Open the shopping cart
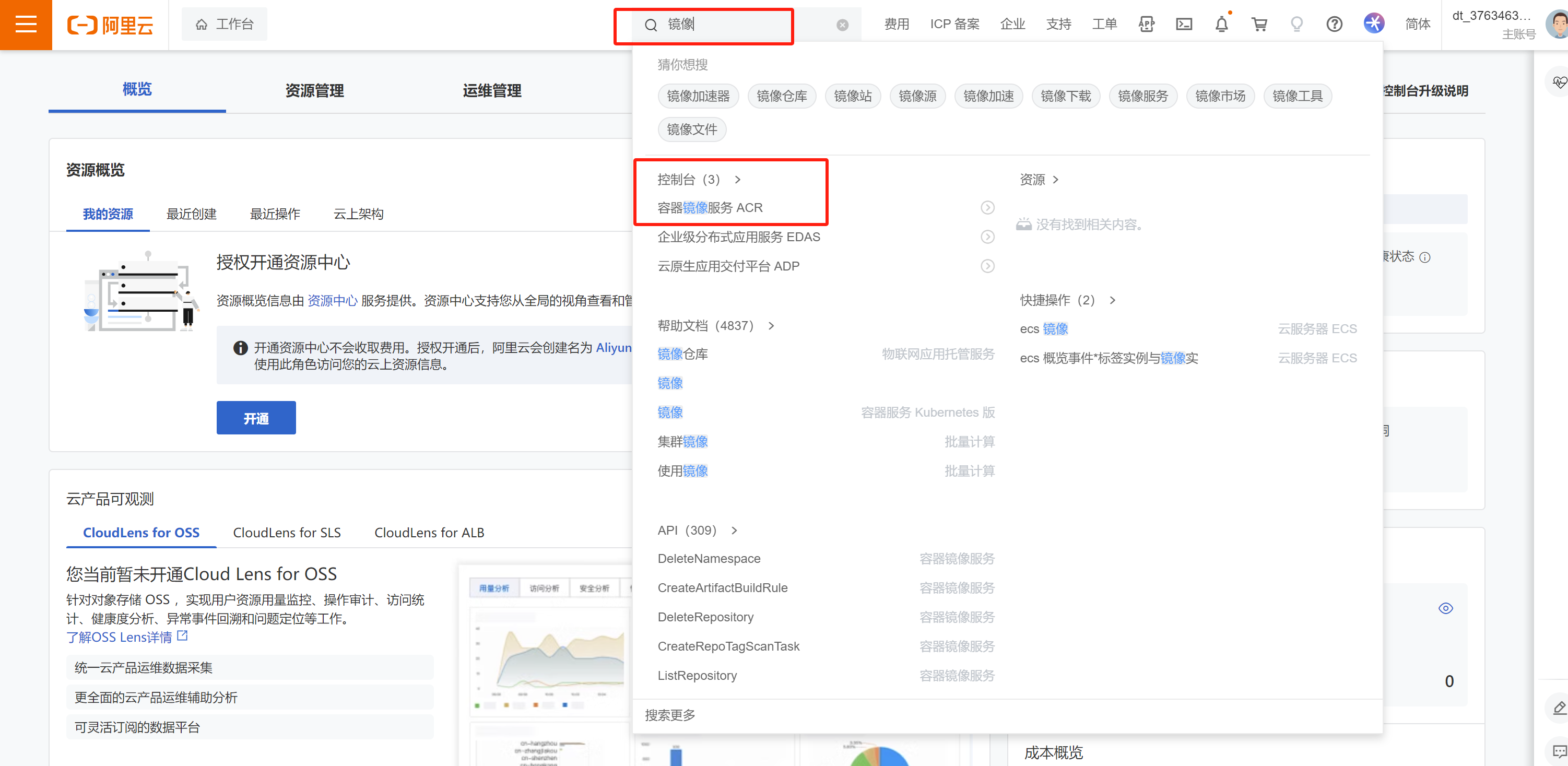 pos(1259,25)
